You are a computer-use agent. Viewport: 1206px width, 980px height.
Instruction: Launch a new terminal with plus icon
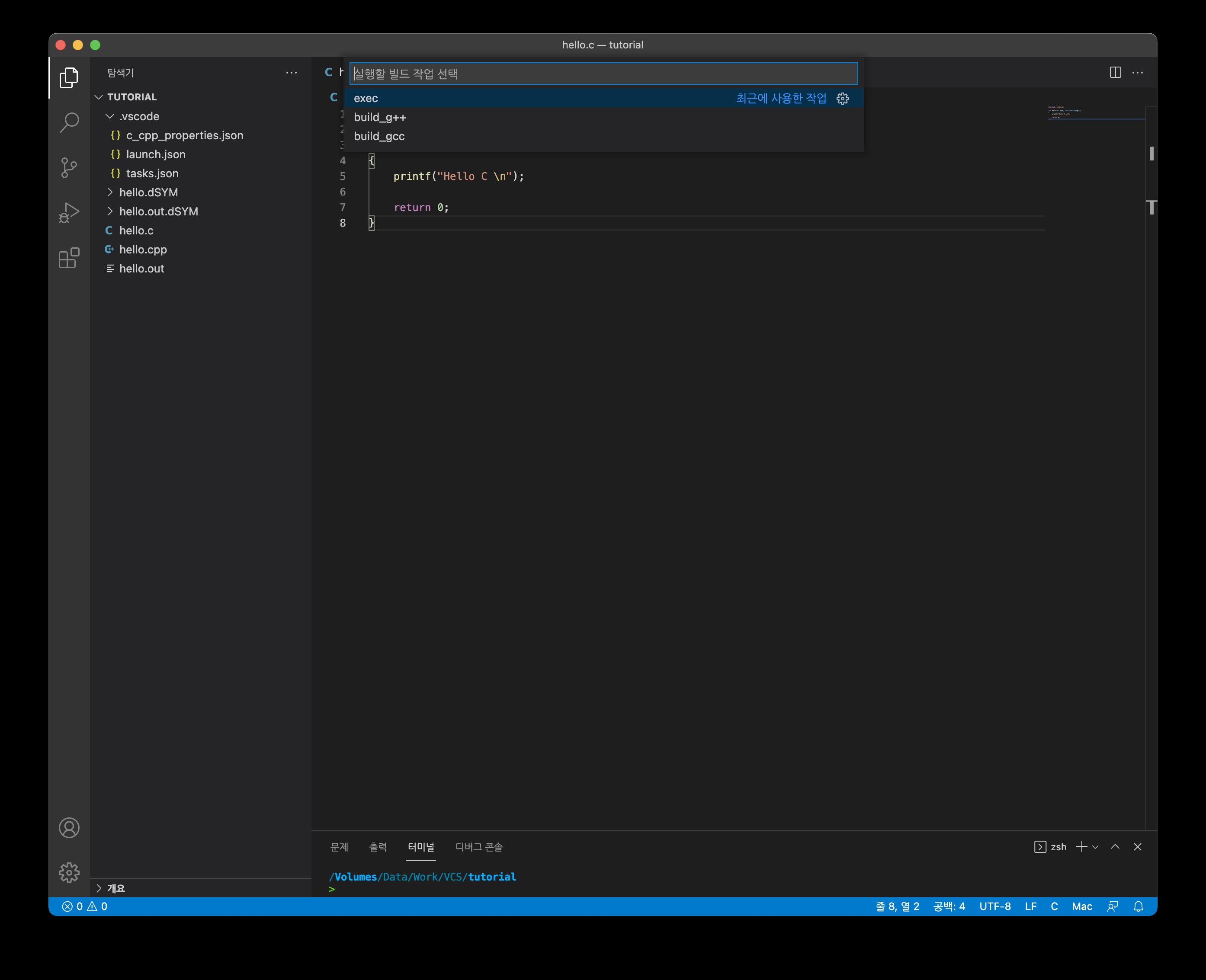coord(1081,846)
